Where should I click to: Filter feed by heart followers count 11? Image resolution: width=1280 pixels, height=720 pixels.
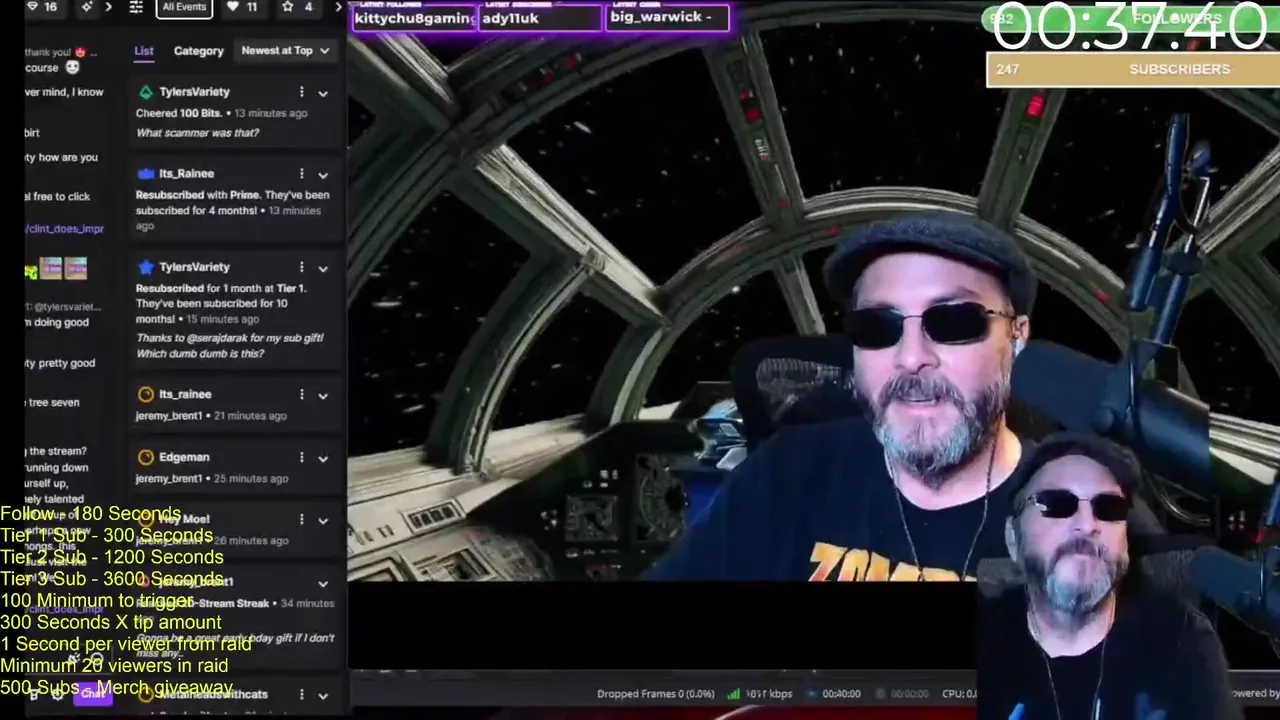(x=241, y=7)
